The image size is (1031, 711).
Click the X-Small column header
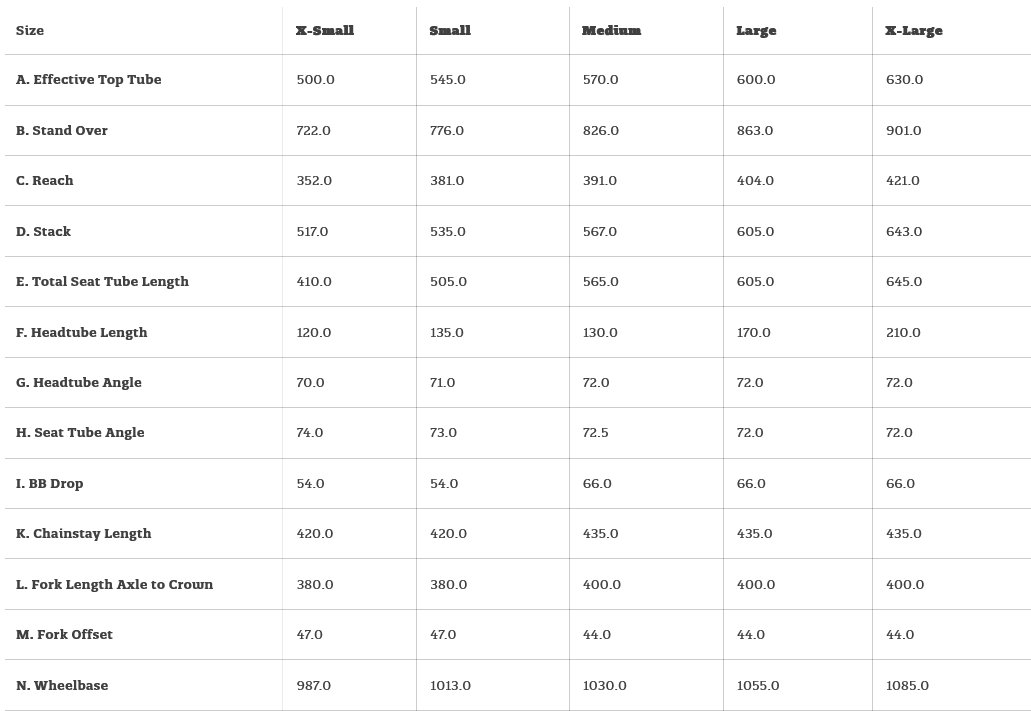click(325, 31)
